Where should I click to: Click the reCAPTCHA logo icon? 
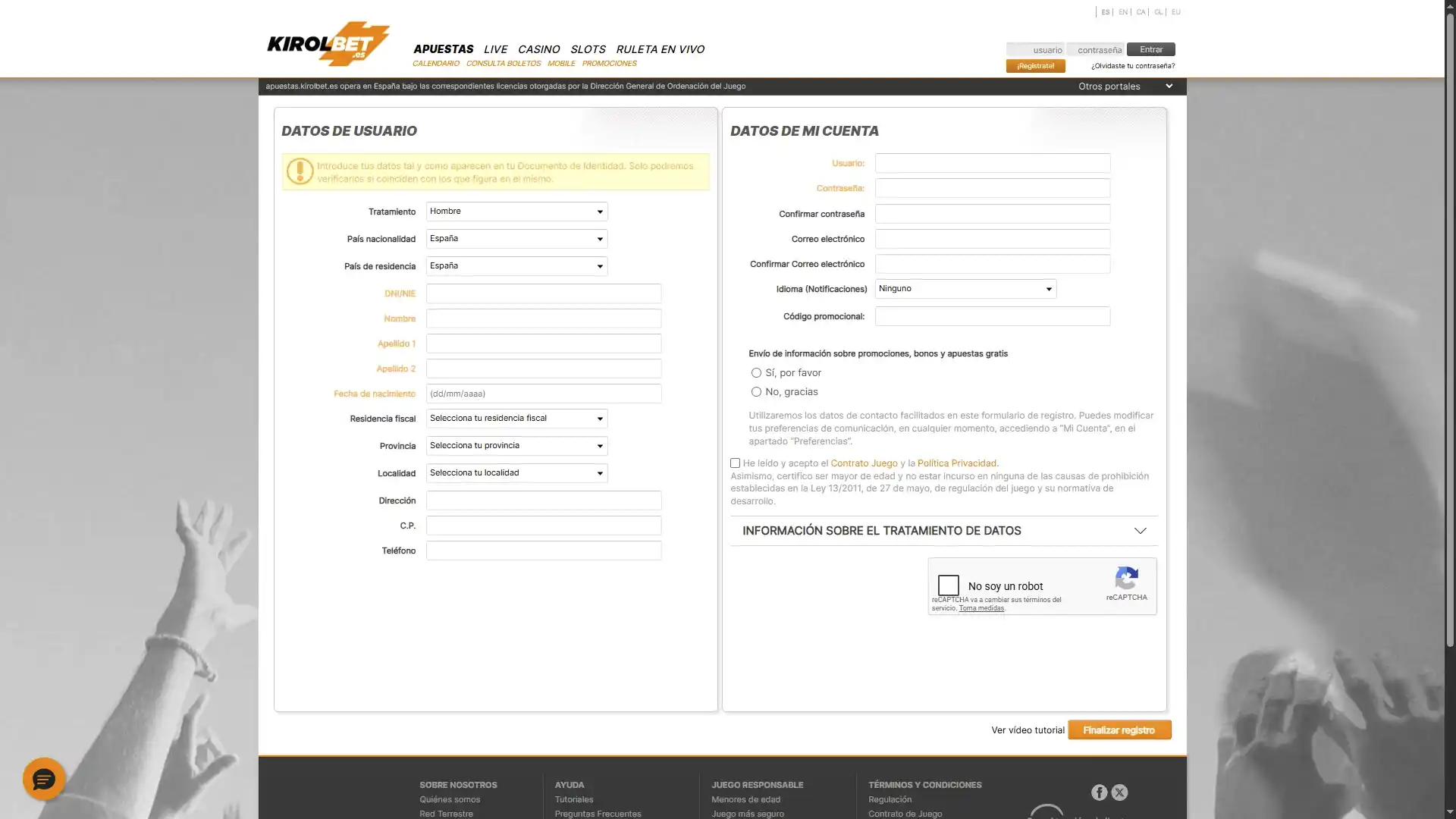[x=1126, y=579]
